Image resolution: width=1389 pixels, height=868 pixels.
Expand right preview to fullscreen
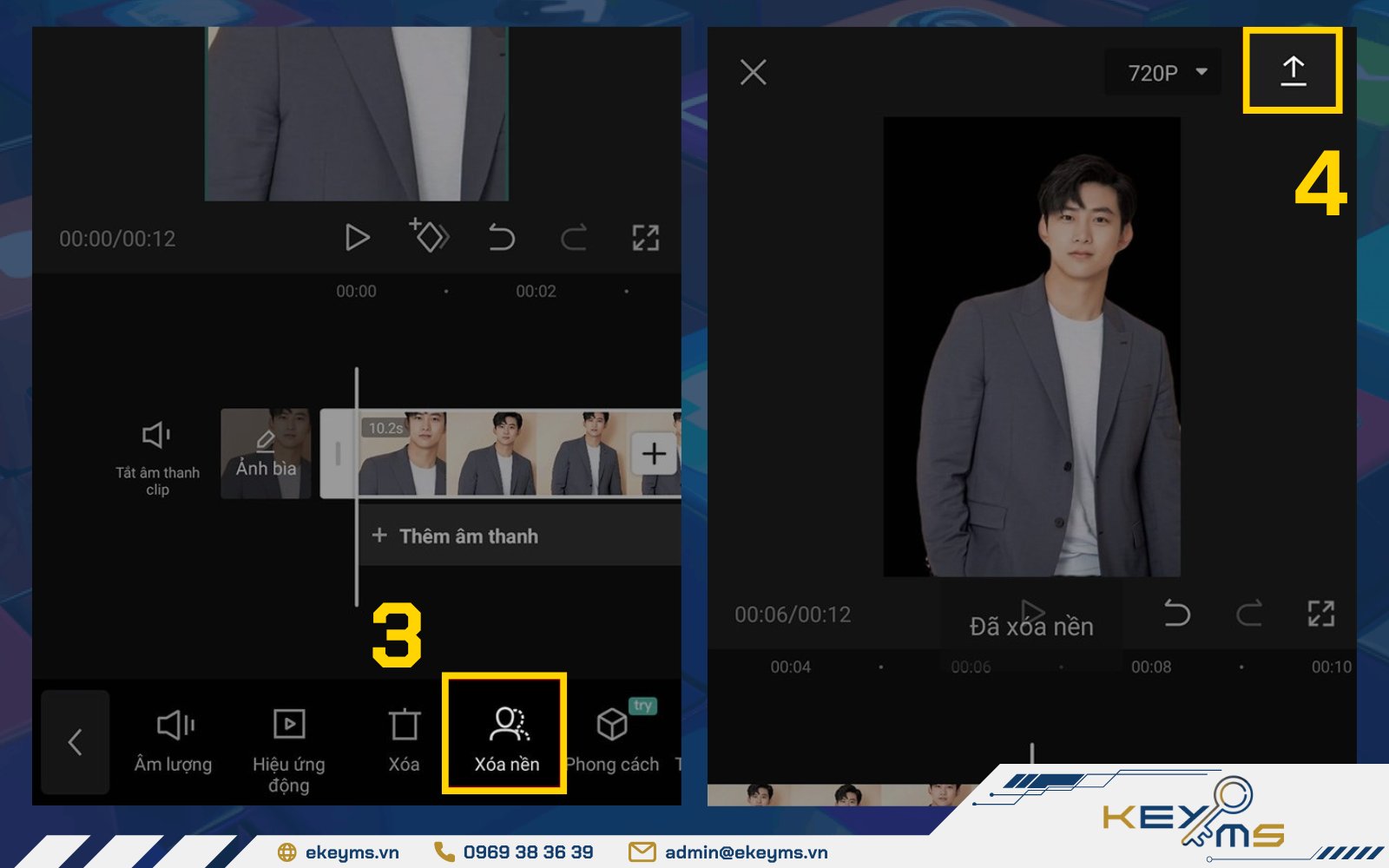pos(1320,614)
